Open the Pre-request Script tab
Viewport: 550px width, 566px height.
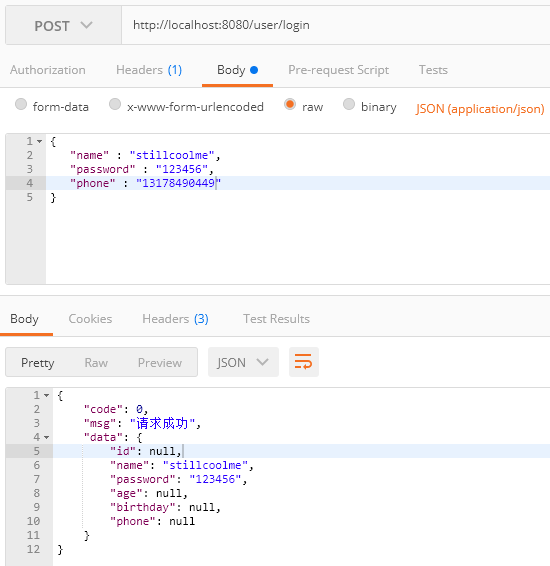[338, 70]
